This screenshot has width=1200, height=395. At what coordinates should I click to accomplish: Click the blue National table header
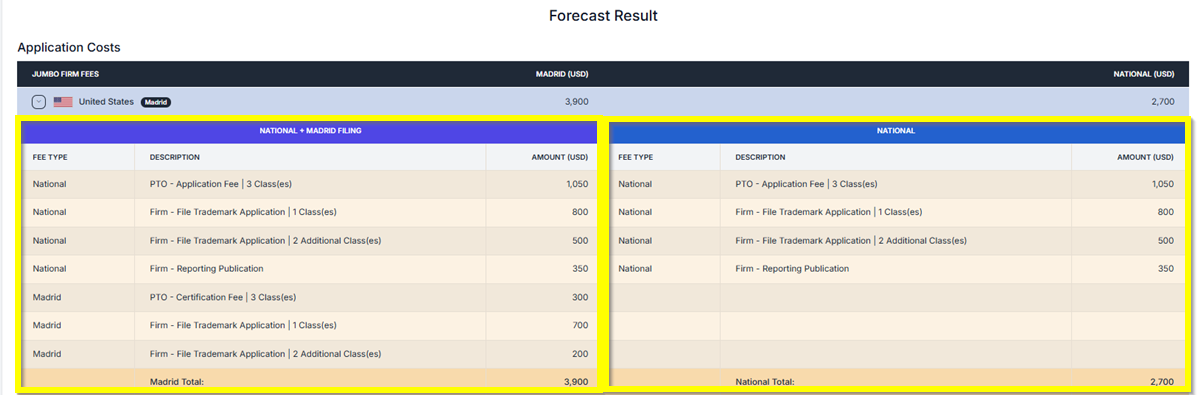pyautogui.click(x=897, y=131)
